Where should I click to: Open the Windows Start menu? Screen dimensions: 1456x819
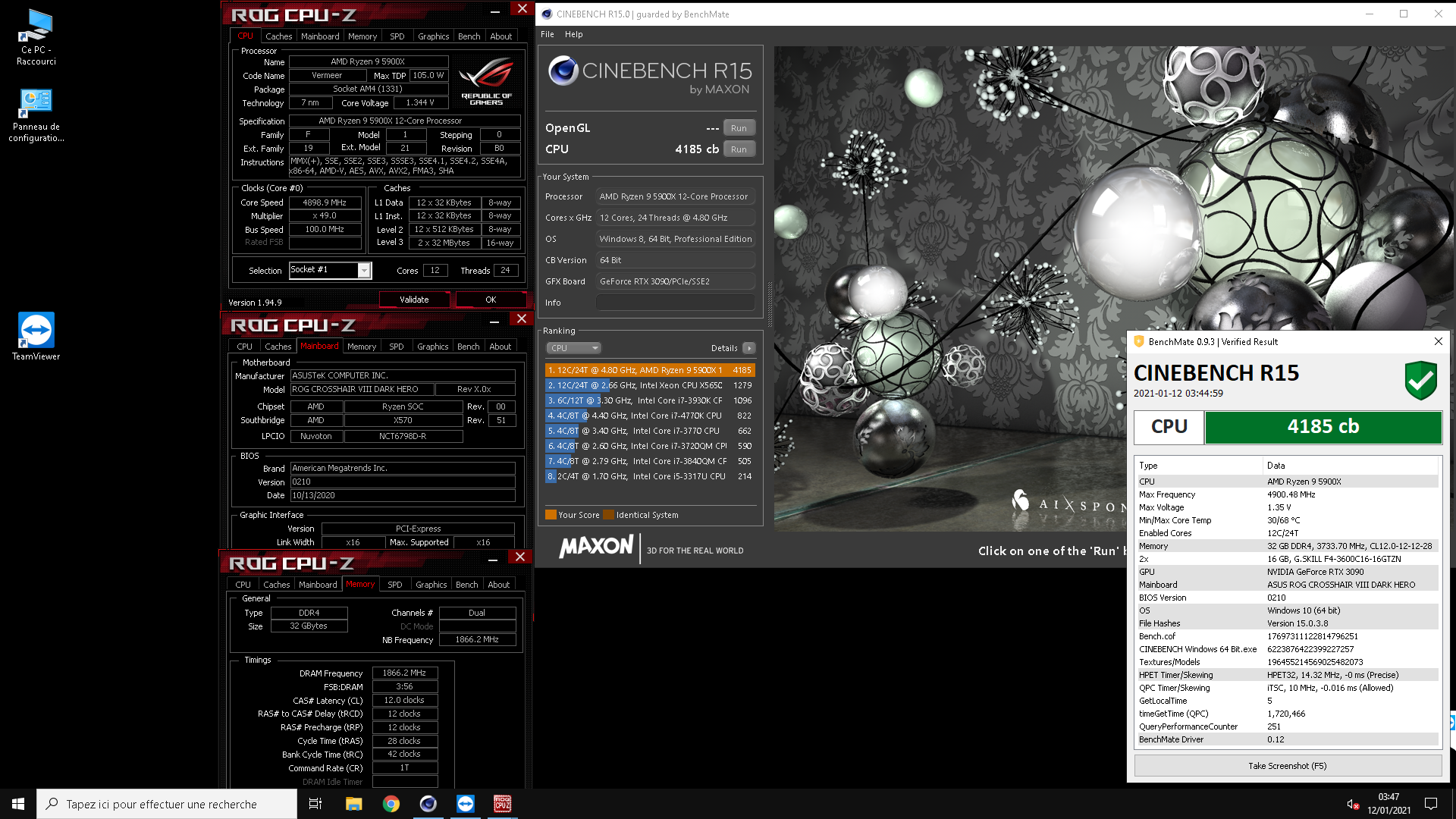(x=18, y=804)
